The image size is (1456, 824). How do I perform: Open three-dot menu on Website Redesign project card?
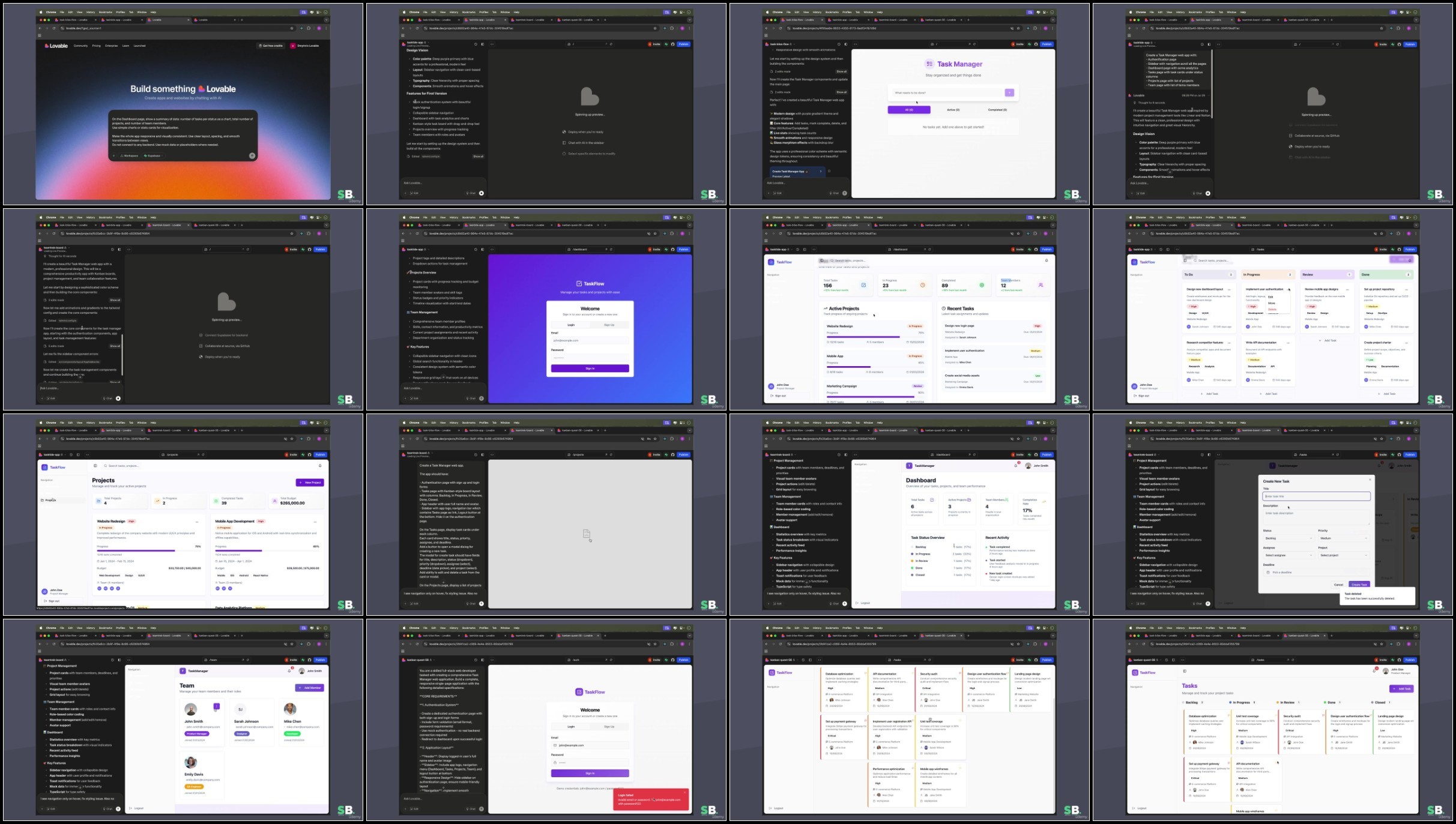pyautogui.click(x=197, y=522)
